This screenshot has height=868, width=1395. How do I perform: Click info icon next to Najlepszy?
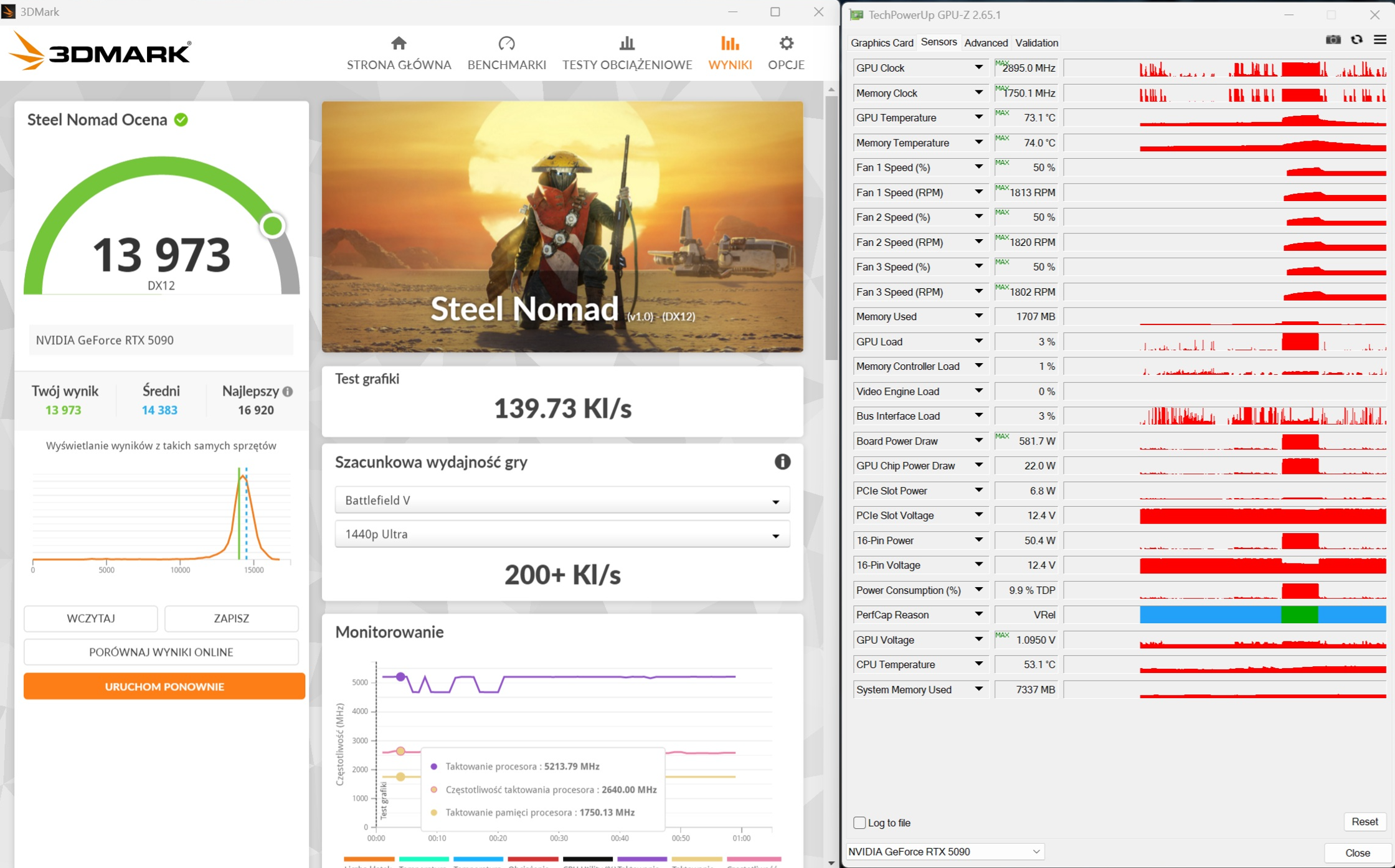(288, 392)
